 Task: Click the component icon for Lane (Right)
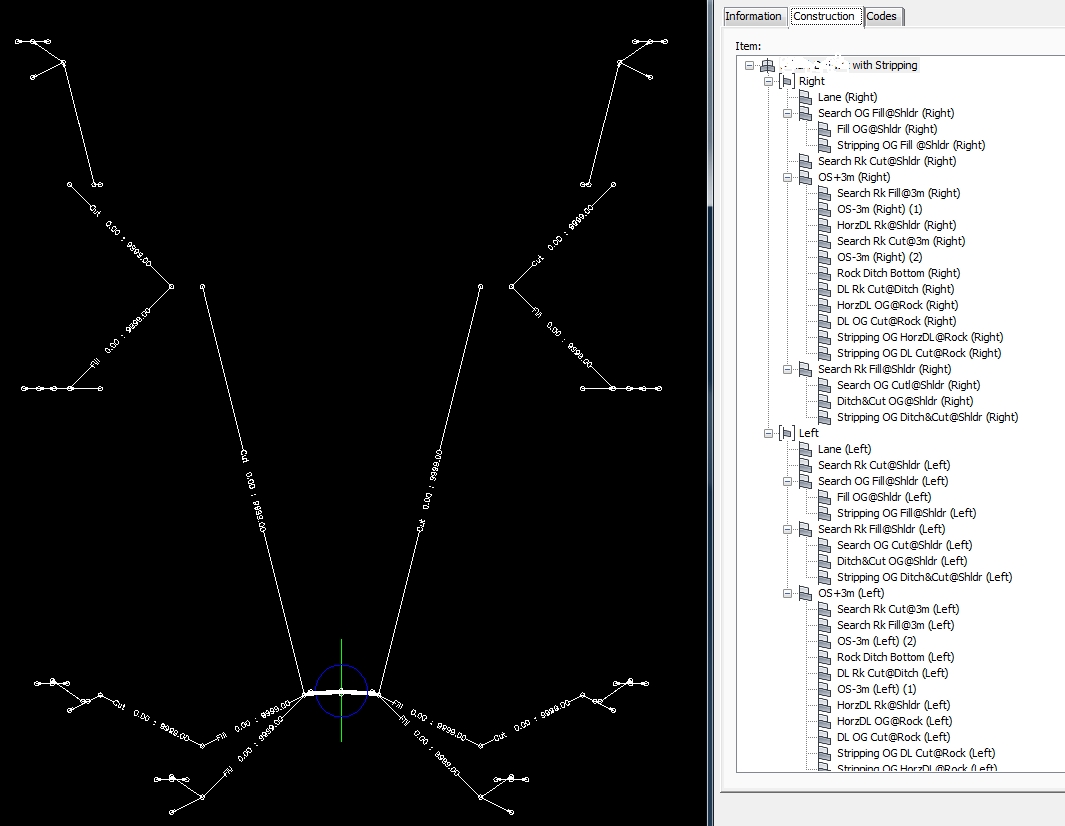point(805,96)
